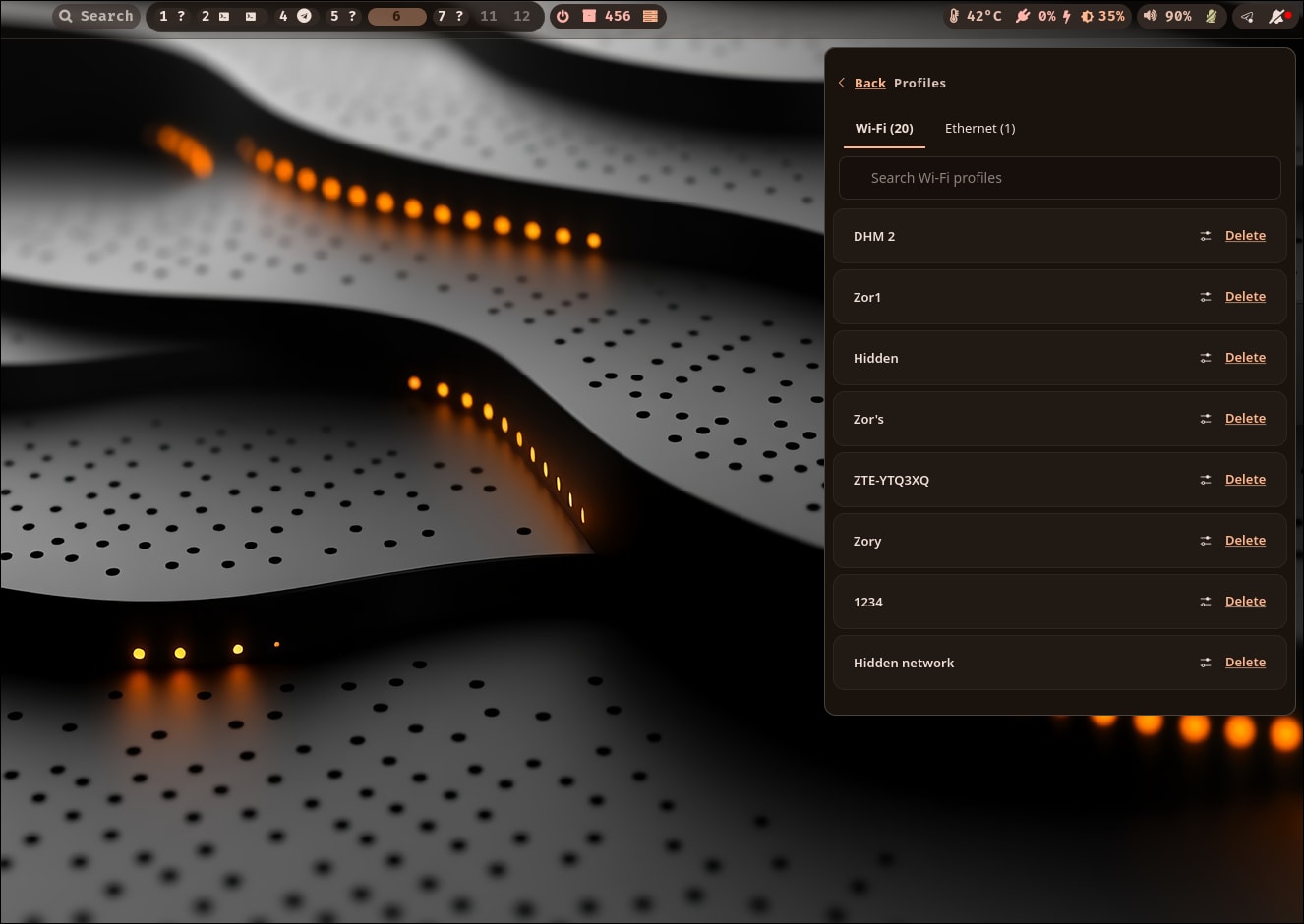Focus the Search Wi-Fi profiles field
This screenshot has height=924, width=1304.
click(x=1060, y=178)
